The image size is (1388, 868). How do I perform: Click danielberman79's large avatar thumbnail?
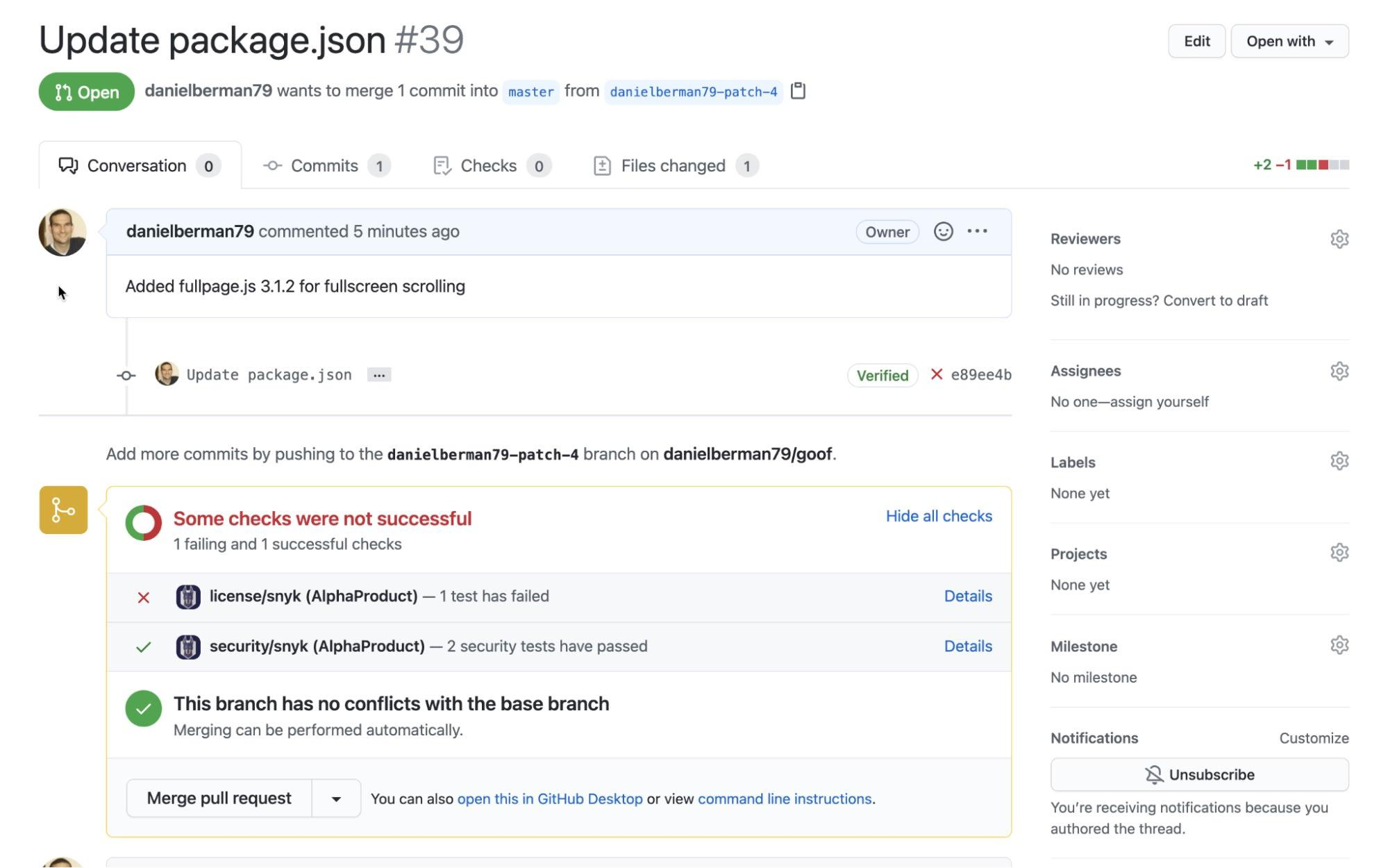point(62,232)
